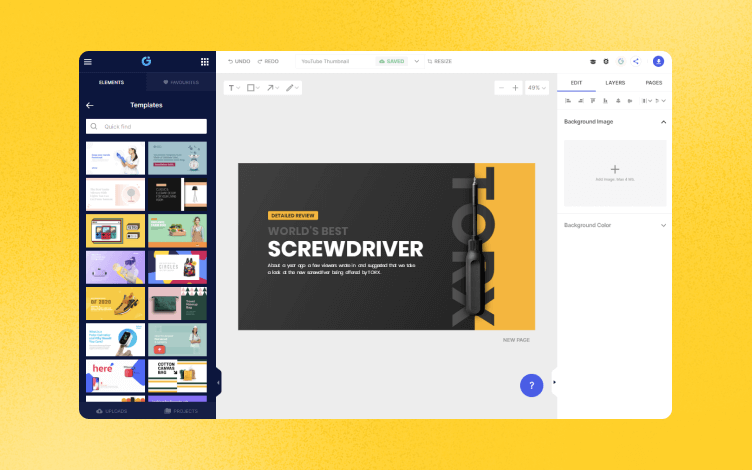This screenshot has width=752, height=470.
Task: Click the Align left icon
Action: click(568, 101)
